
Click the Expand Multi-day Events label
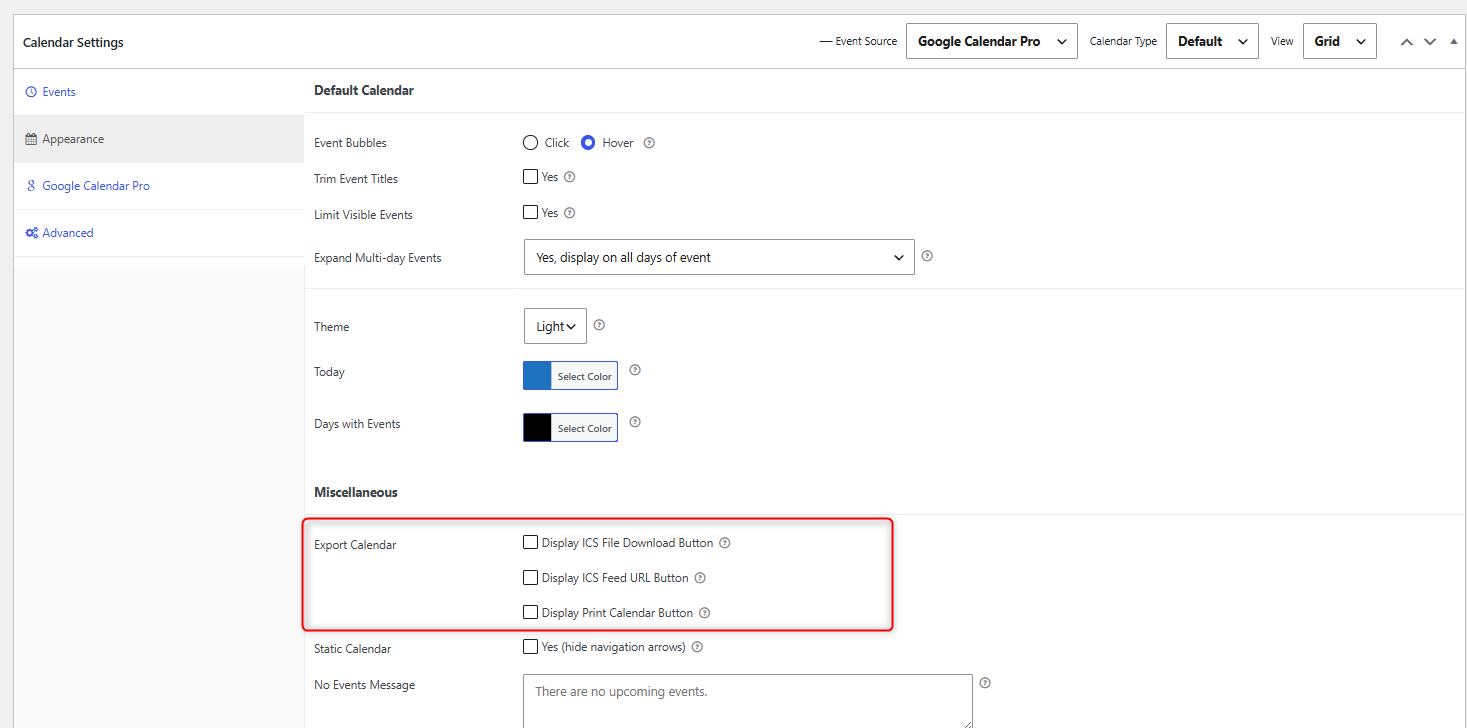click(x=378, y=257)
